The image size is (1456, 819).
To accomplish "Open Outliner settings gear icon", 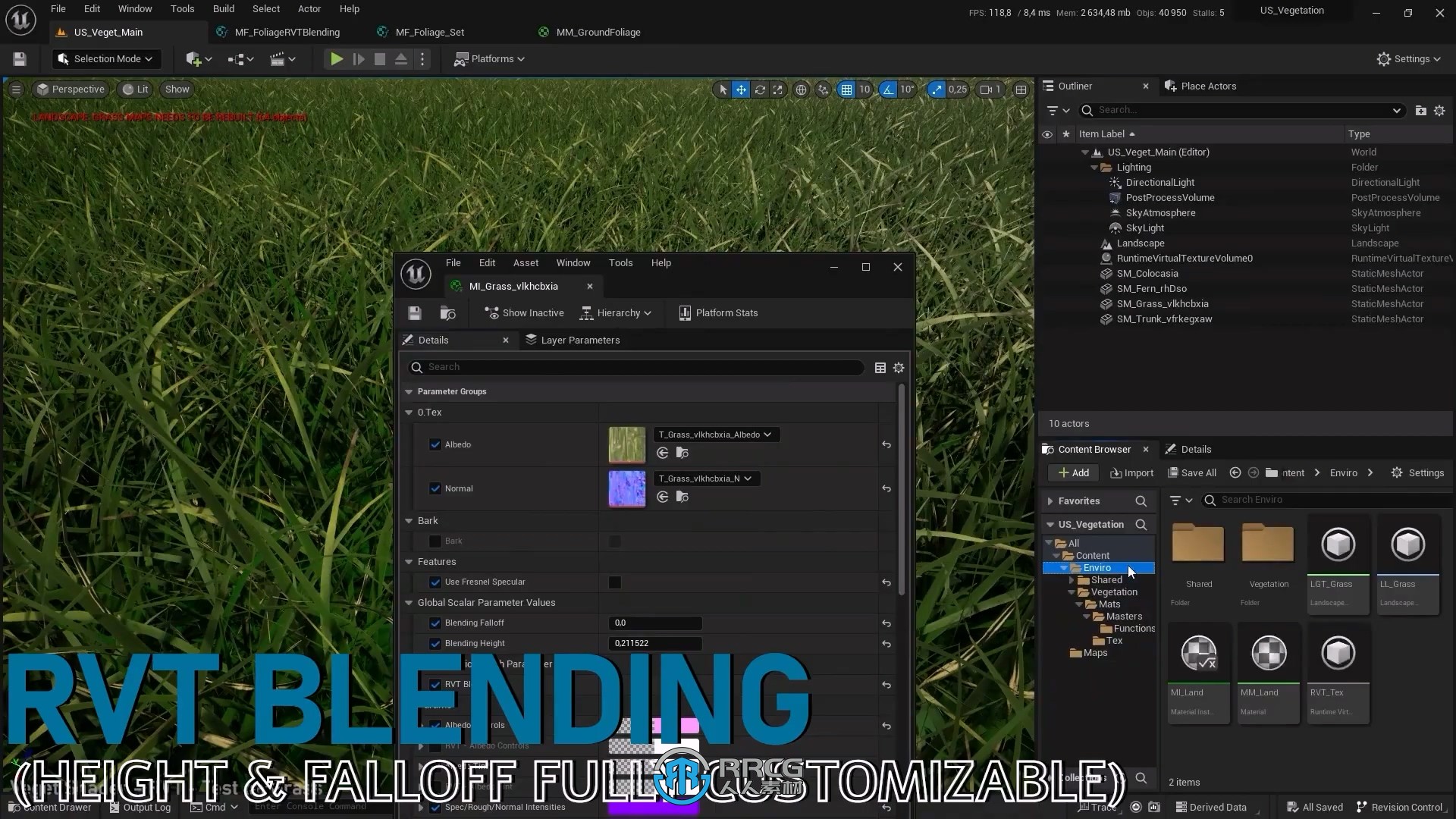I will pyautogui.click(x=1439, y=111).
